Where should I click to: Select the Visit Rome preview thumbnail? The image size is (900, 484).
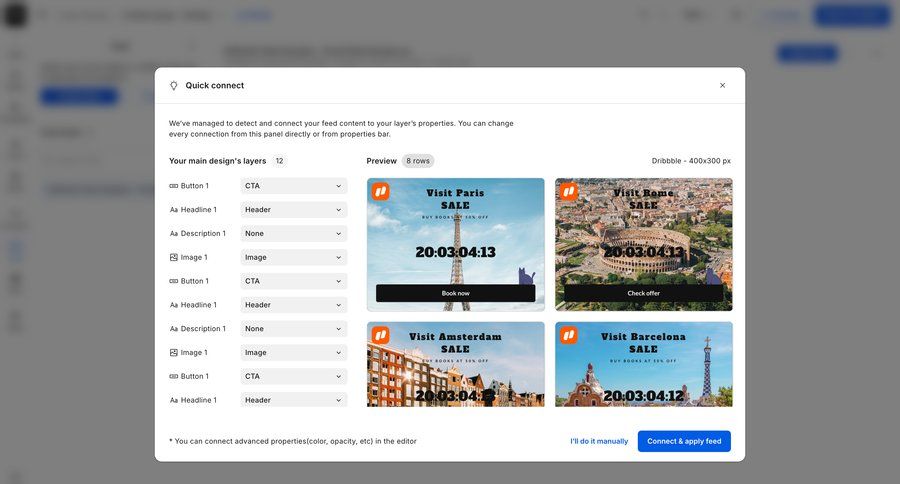pyautogui.click(x=643, y=245)
